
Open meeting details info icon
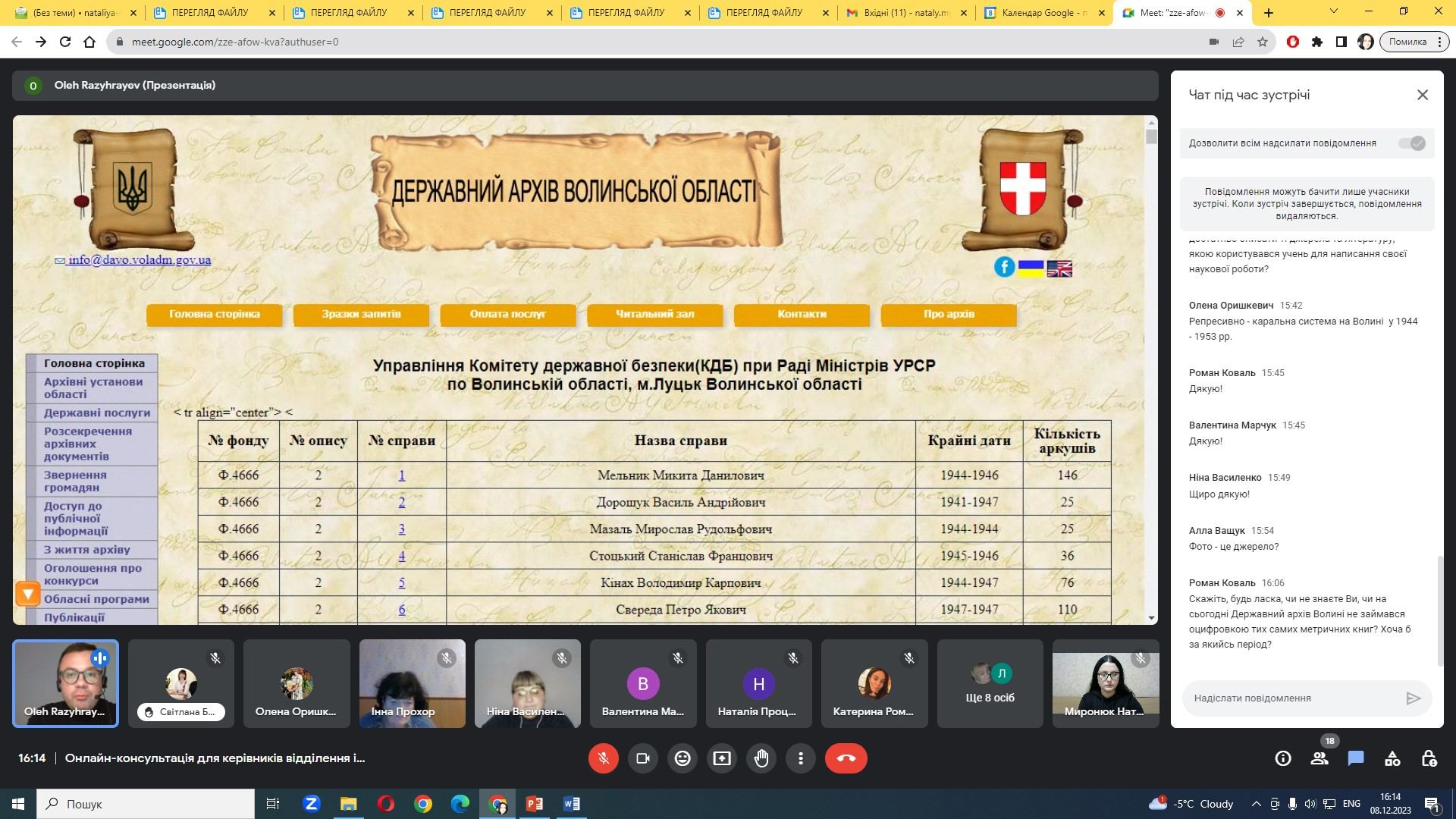coord(1283,758)
